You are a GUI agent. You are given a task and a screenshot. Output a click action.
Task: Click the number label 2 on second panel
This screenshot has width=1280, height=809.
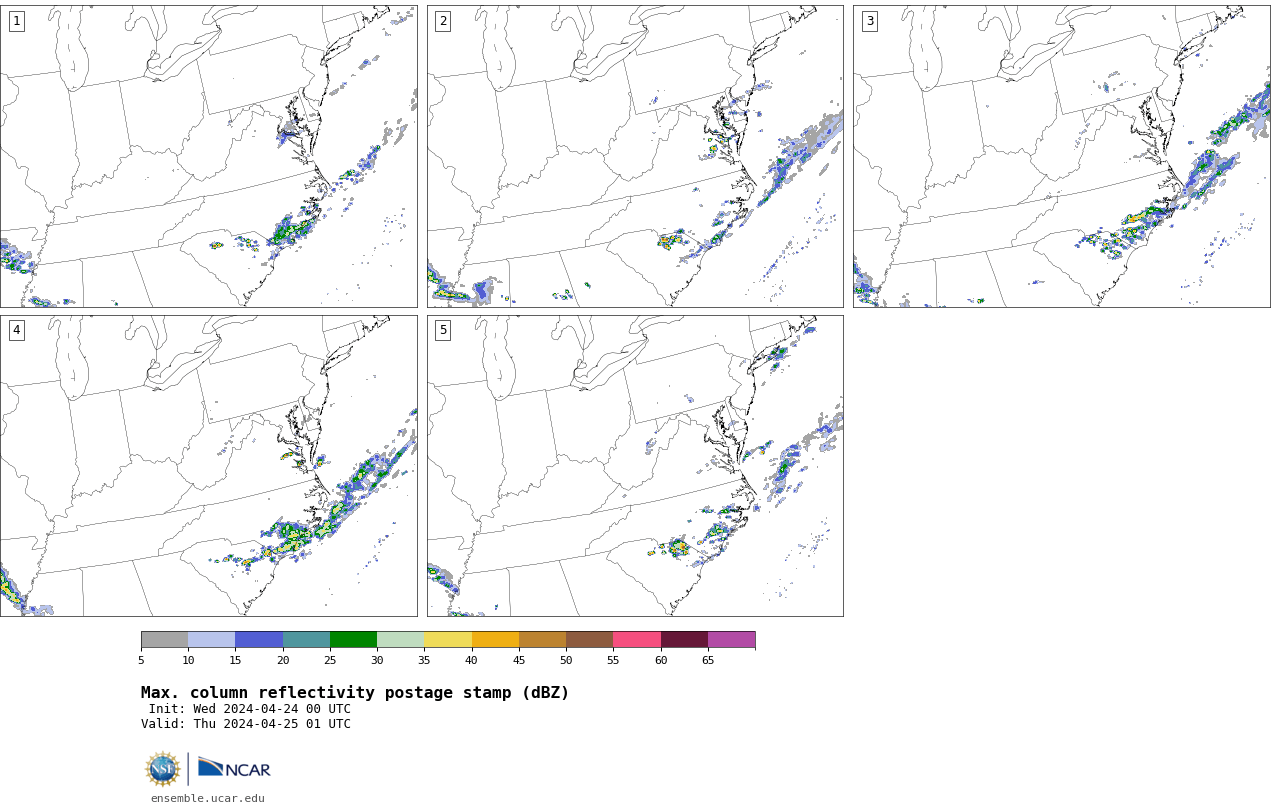pyautogui.click(x=443, y=21)
